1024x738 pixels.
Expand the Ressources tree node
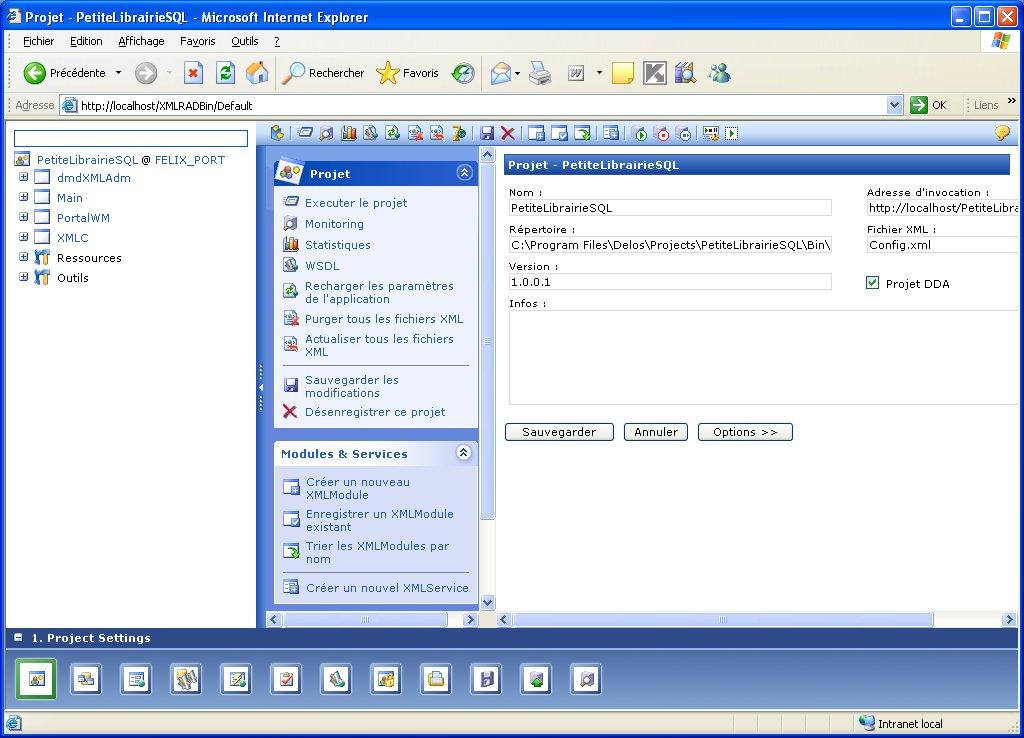[24, 258]
